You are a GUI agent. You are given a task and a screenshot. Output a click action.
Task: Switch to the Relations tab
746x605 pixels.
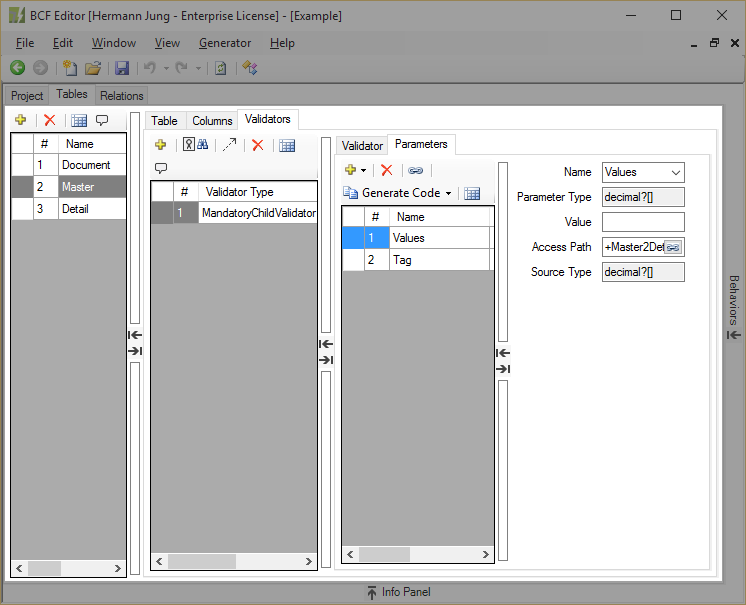pos(121,96)
